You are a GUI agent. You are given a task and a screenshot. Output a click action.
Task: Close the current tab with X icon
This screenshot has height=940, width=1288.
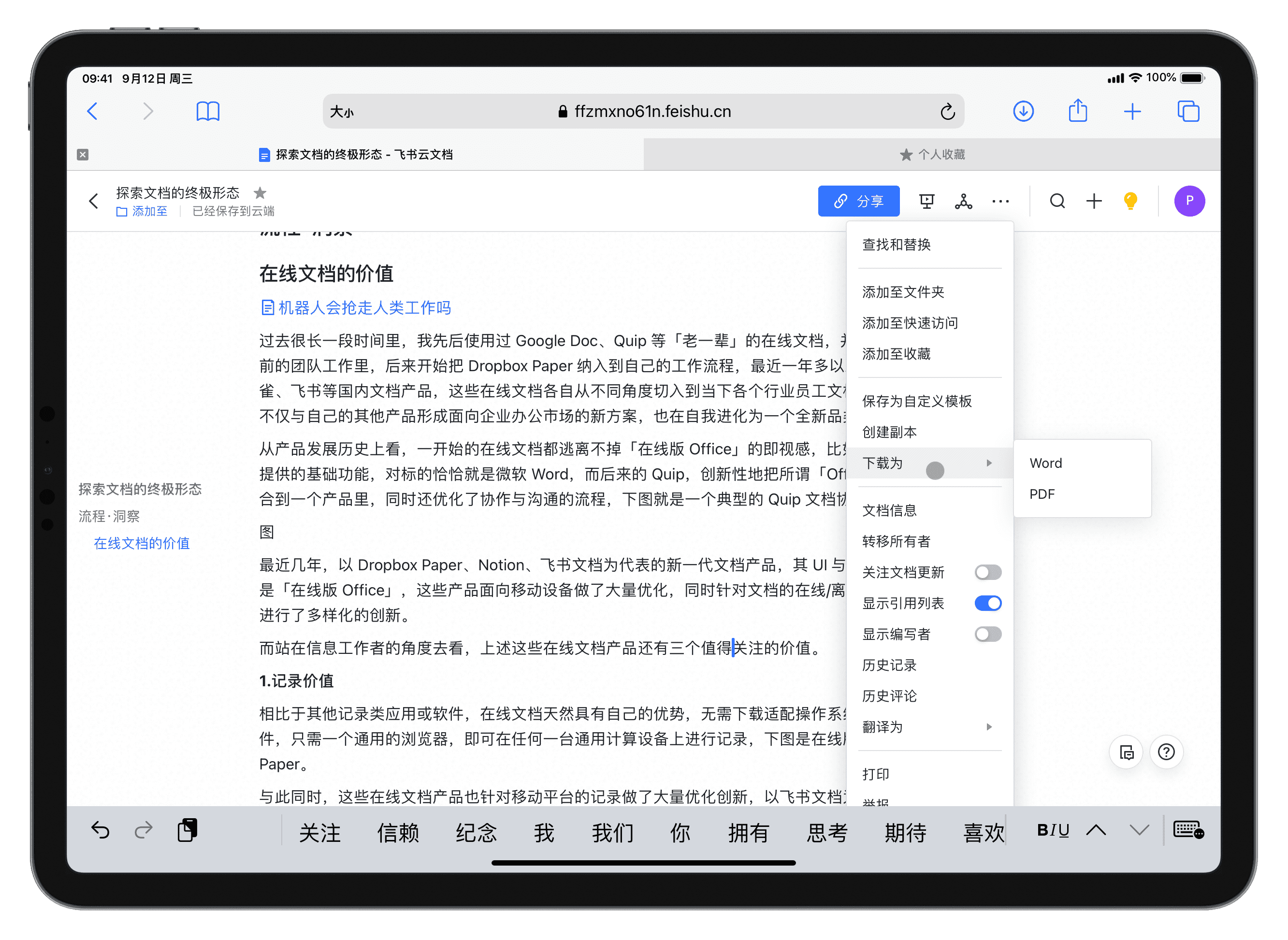coord(83,154)
